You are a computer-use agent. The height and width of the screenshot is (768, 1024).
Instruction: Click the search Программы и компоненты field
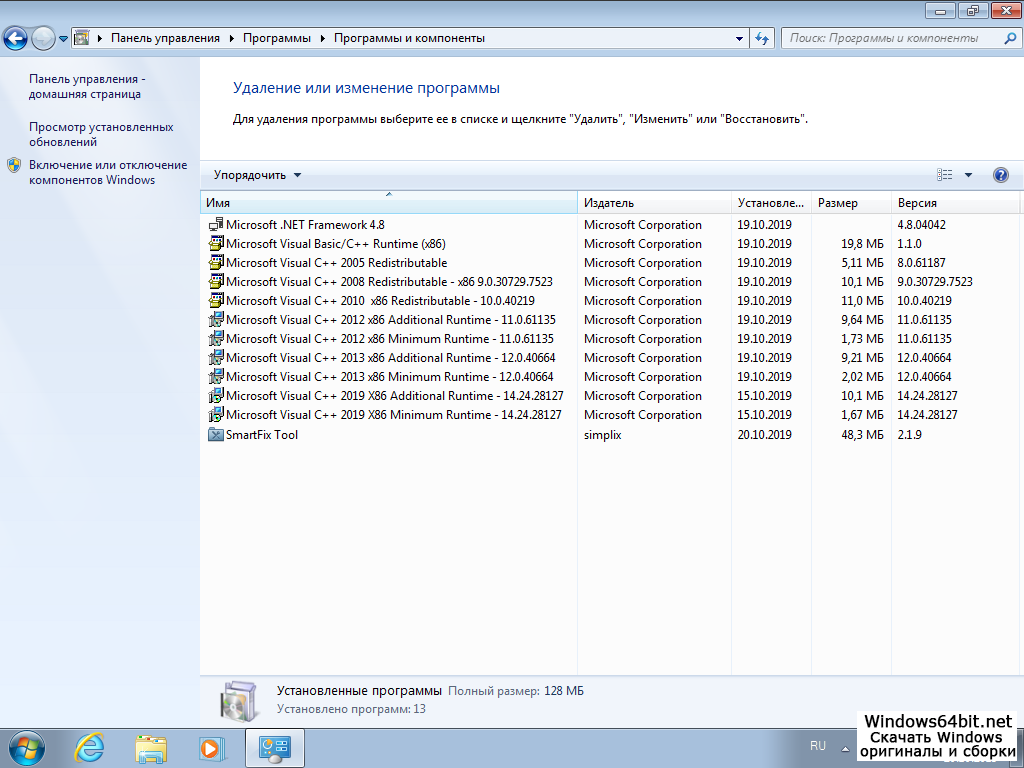click(890, 38)
